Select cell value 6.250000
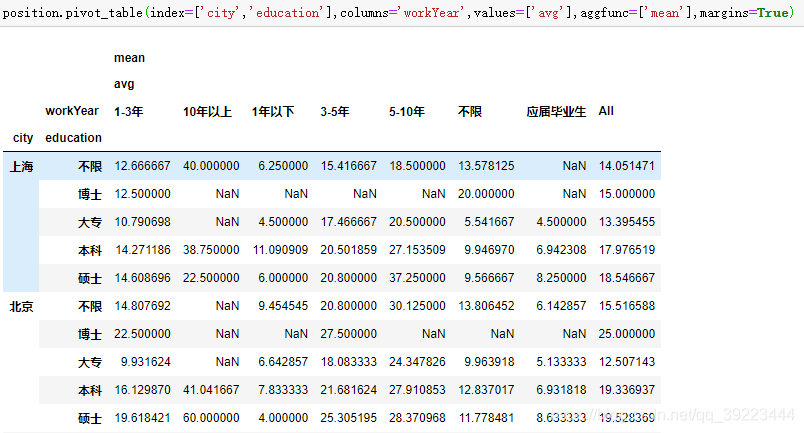The width and height of the screenshot is (804, 433). click(283, 166)
